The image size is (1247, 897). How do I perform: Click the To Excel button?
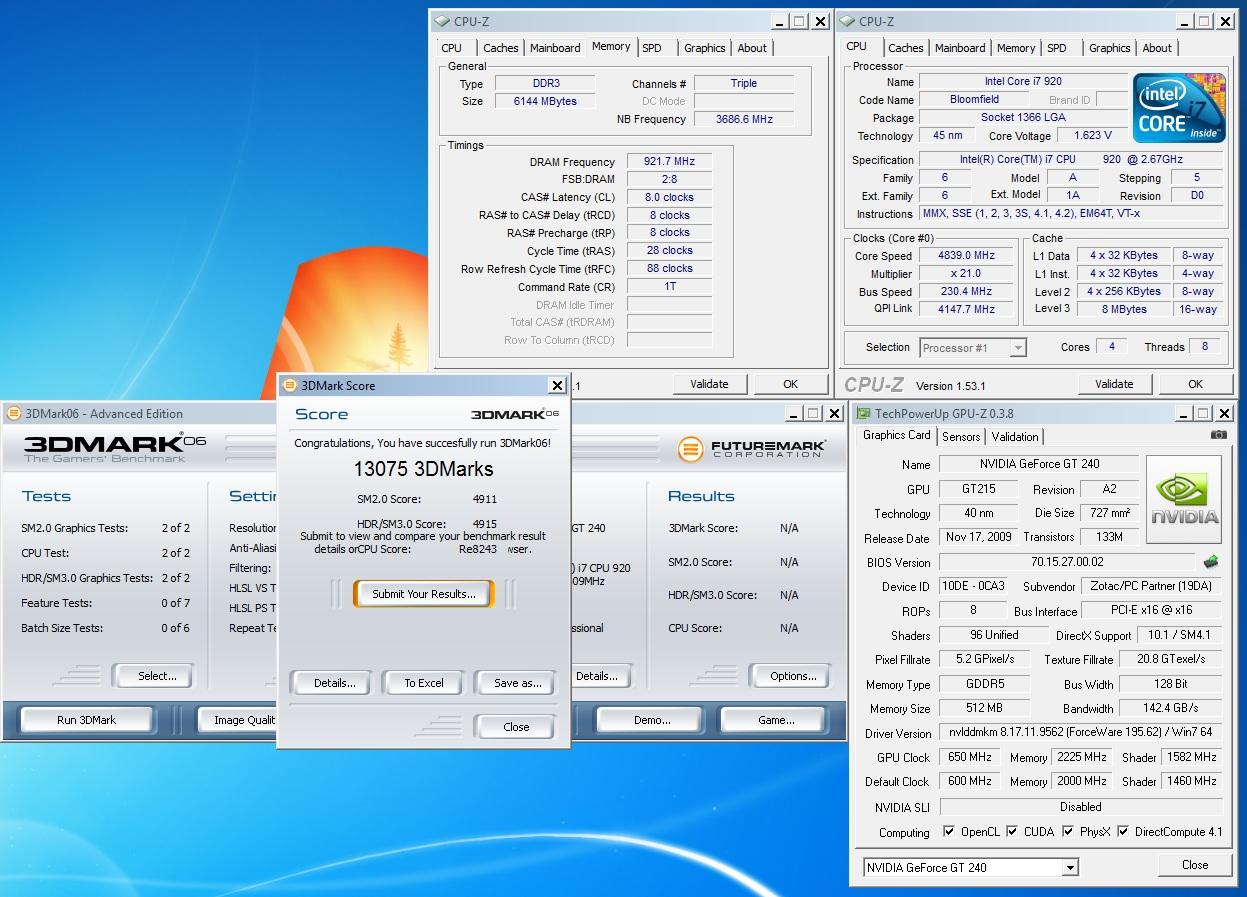pos(424,683)
